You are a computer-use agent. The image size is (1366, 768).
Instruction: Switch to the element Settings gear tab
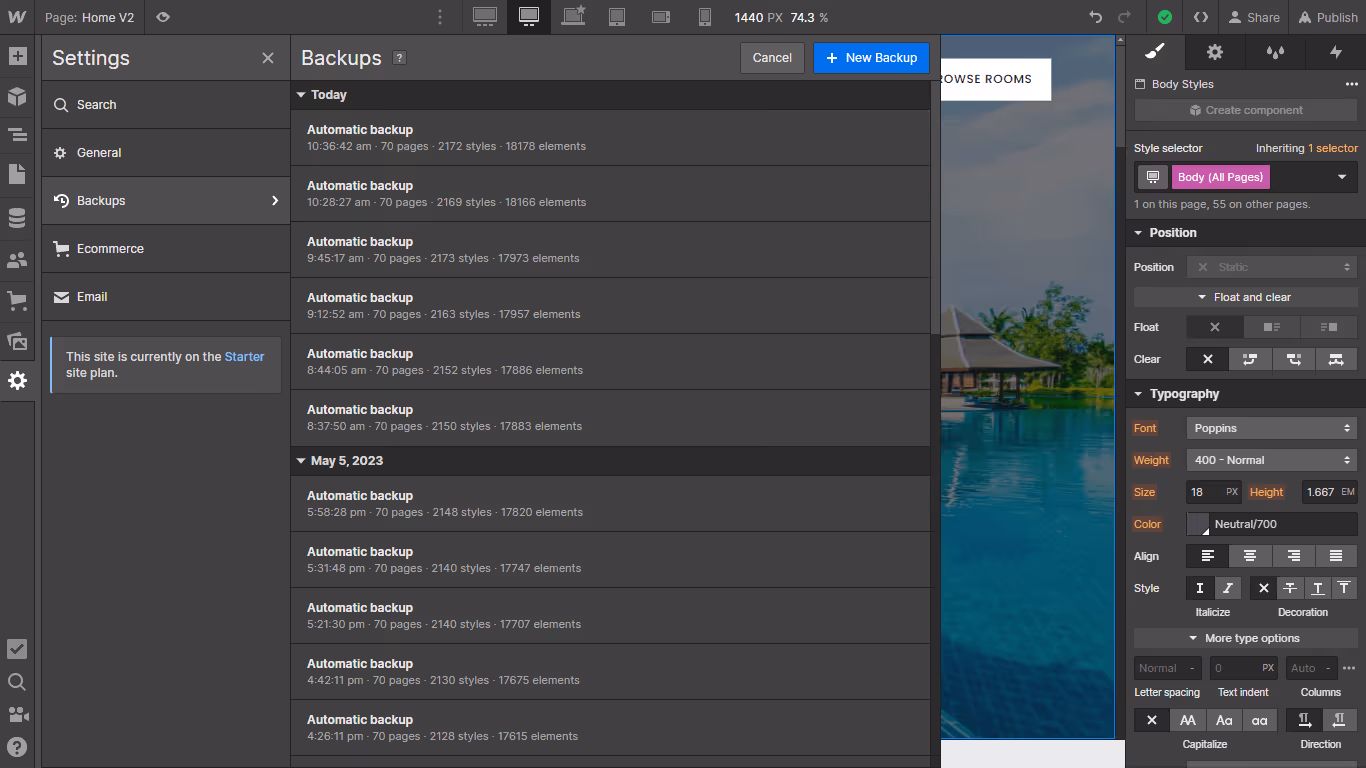coord(1215,52)
